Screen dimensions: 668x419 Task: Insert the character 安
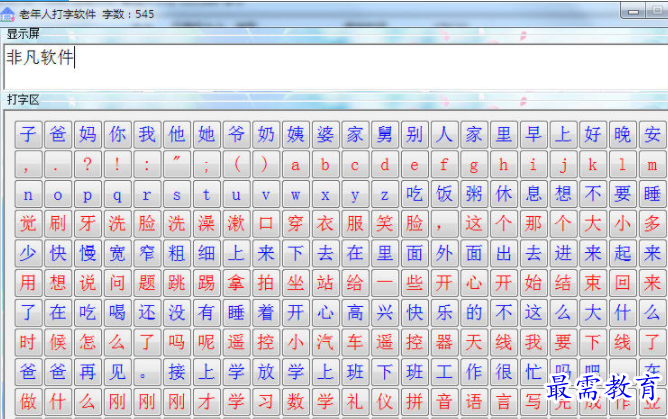653,135
